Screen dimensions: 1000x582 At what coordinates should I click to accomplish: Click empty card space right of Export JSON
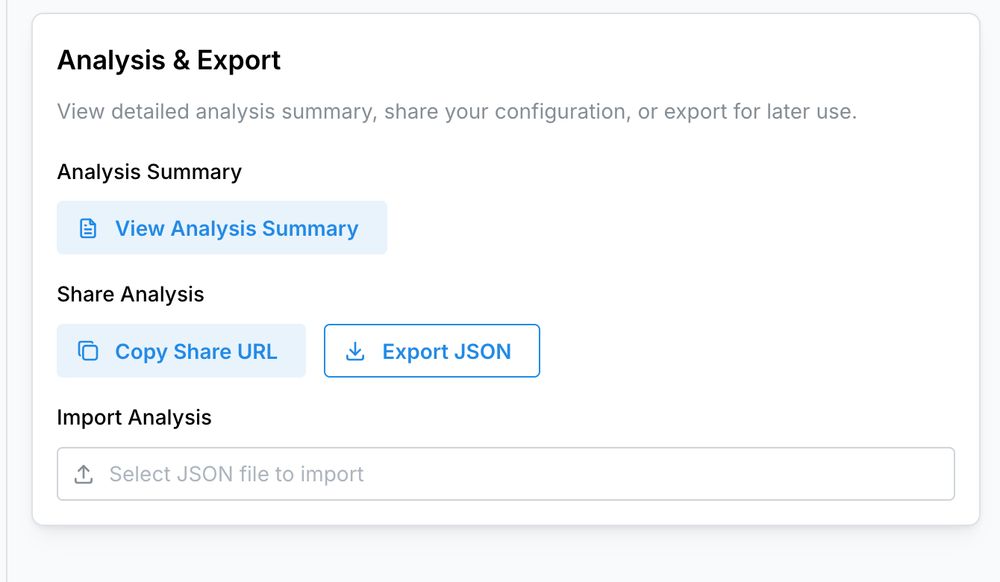pos(750,351)
